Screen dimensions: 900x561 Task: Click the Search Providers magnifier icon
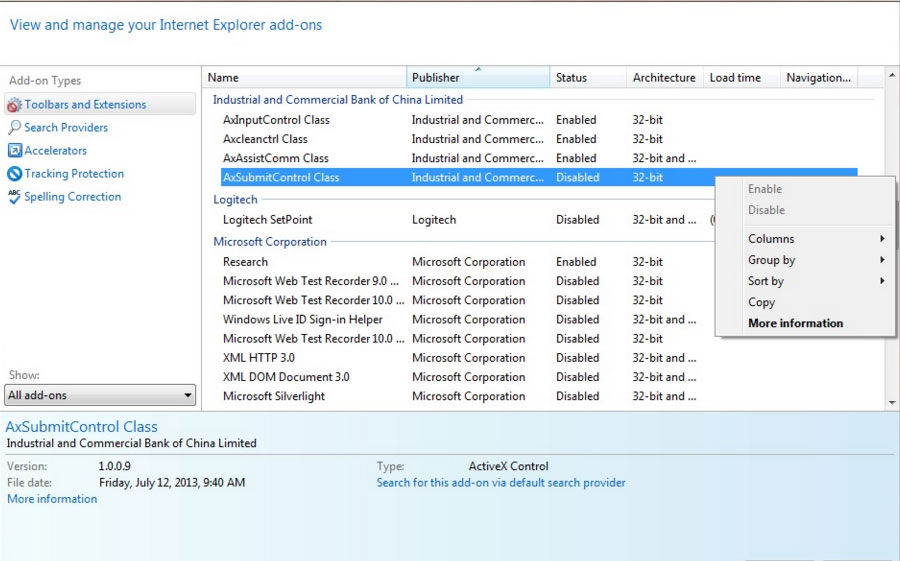(x=14, y=127)
